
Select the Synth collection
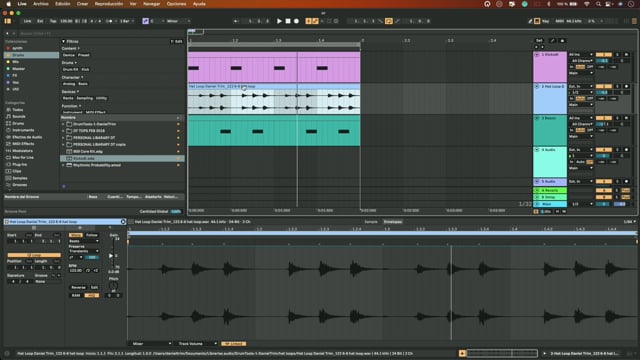(17, 48)
